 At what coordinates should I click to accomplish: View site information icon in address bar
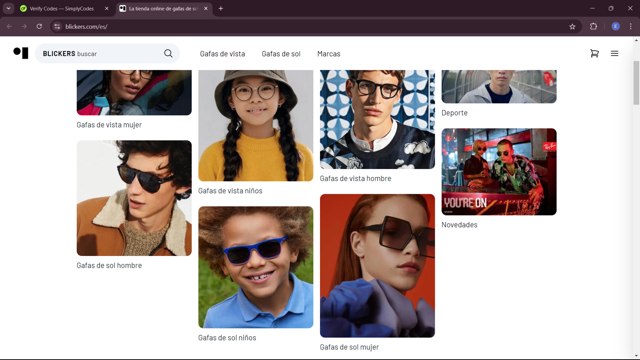pyautogui.click(x=57, y=27)
